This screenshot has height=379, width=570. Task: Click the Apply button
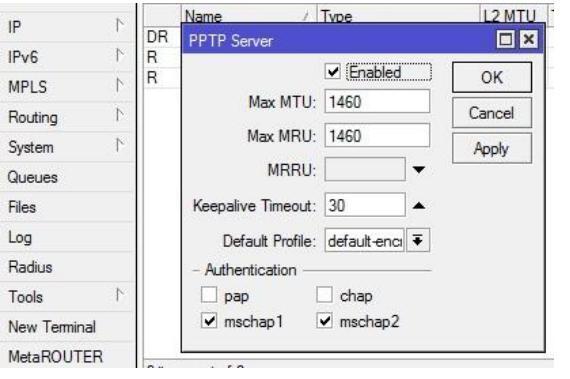(x=492, y=148)
